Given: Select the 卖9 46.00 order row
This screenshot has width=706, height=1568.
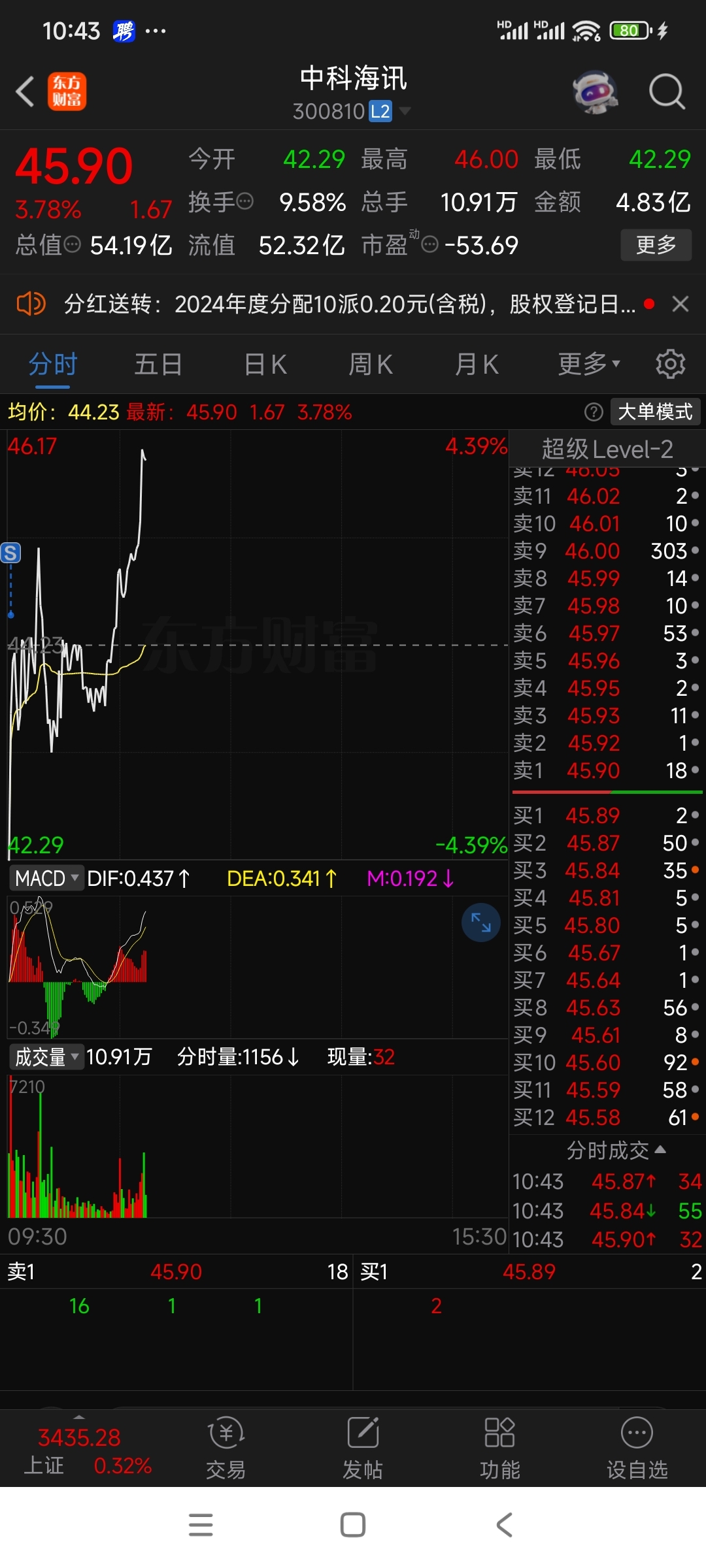Looking at the screenshot, I should 607,551.
